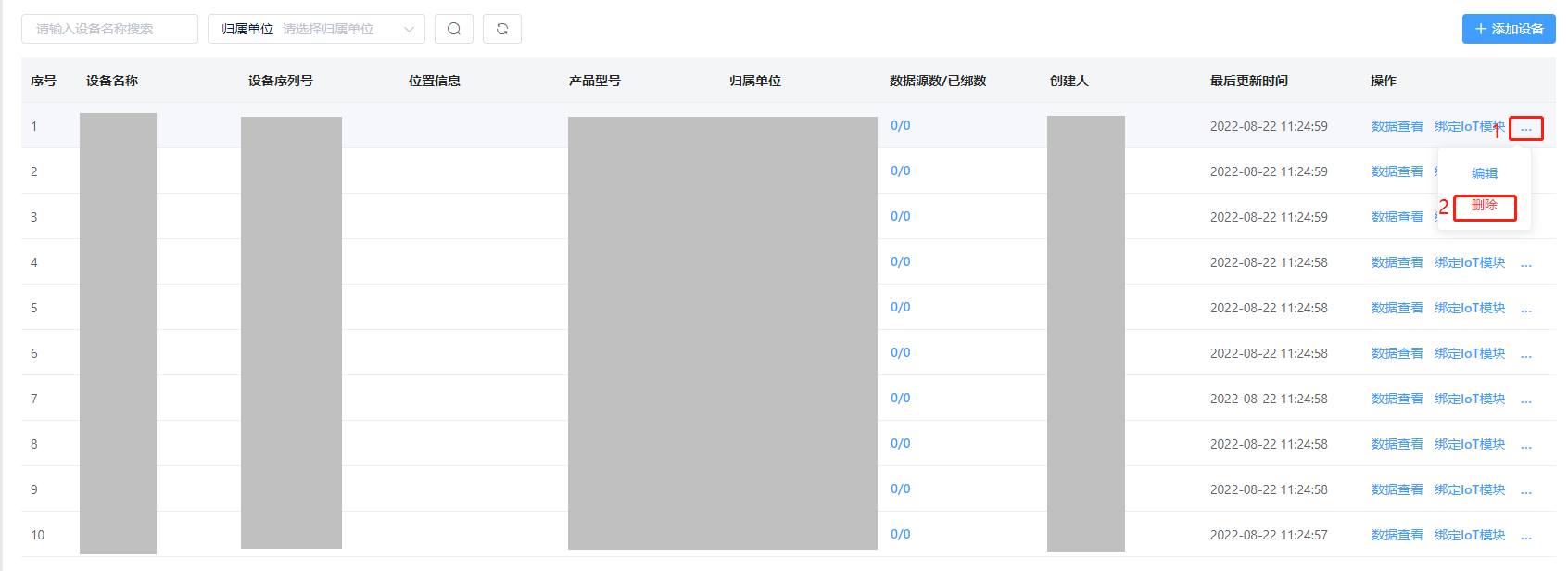Screen dimensions: 1568x571
Task: Select the 2022-08-22 11:24:58 timestamp in row 9
Action: tap(1269, 489)
